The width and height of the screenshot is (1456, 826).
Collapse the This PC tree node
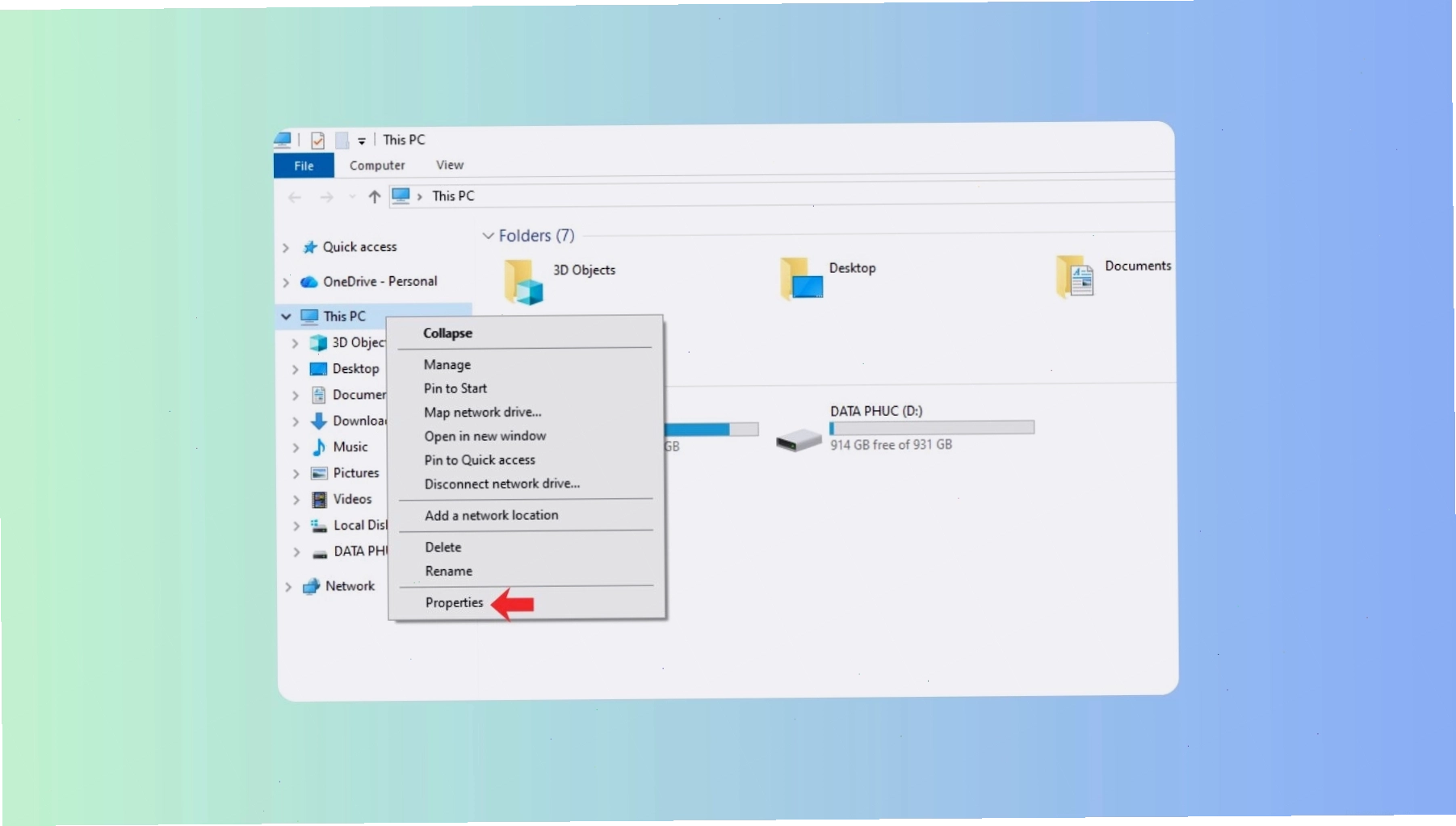[286, 317]
